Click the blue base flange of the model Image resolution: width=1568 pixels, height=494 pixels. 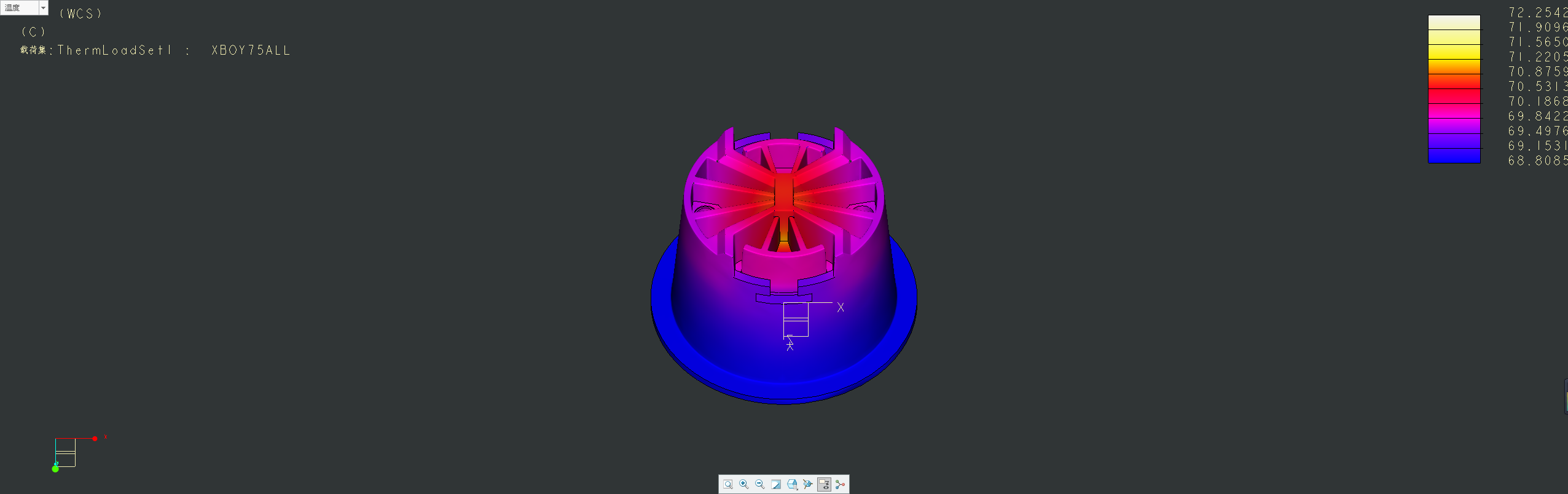tap(783, 390)
